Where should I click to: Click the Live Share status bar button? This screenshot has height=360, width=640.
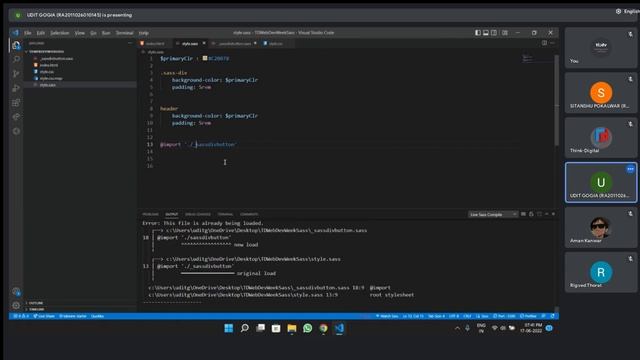pos(44,316)
